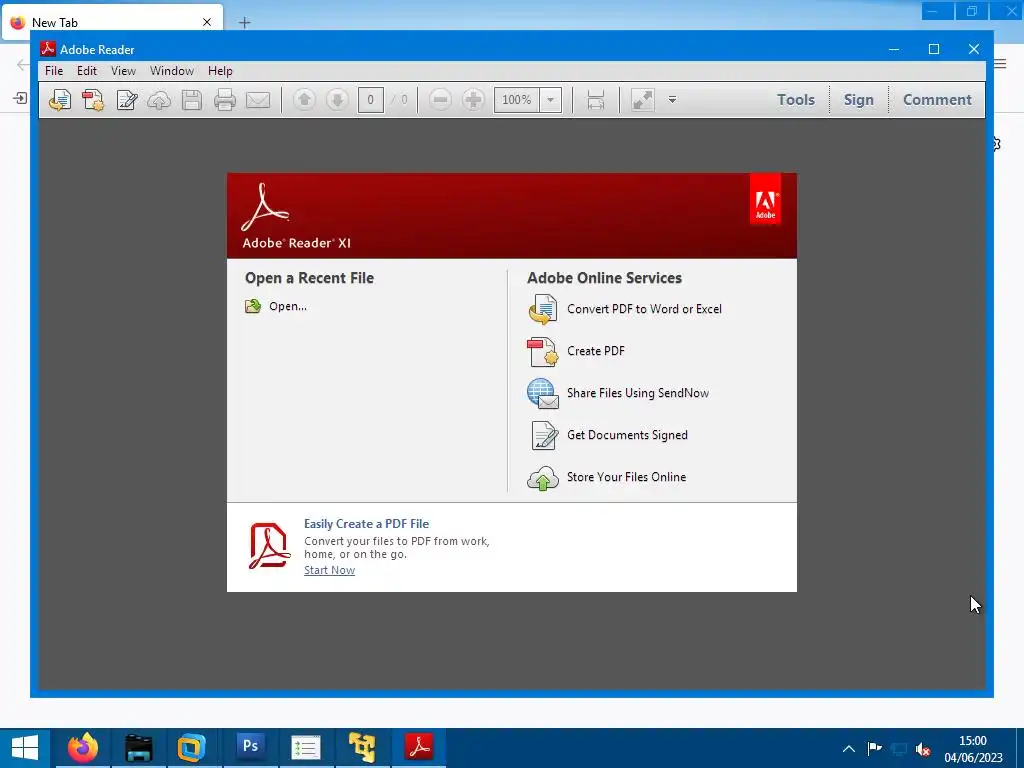
Task: Click the Create PDF service link
Action: 596,351
